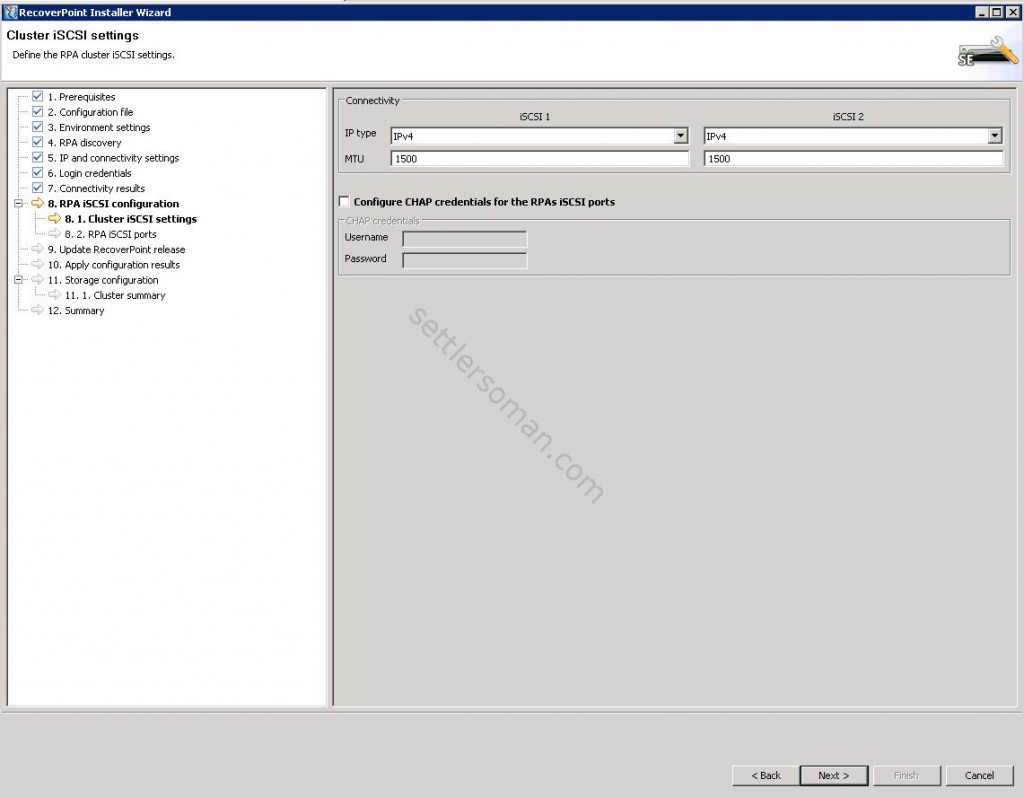This screenshot has width=1024, height=797.
Task: Enable Configure CHAP credentials checkbox
Action: click(345, 202)
